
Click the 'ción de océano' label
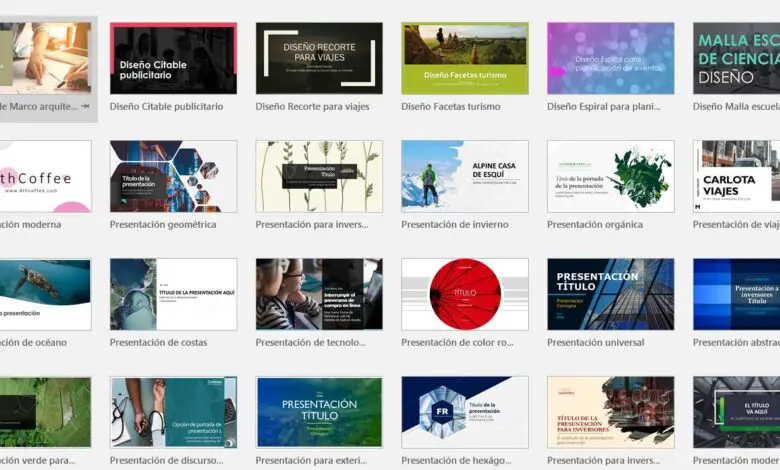click(33, 342)
